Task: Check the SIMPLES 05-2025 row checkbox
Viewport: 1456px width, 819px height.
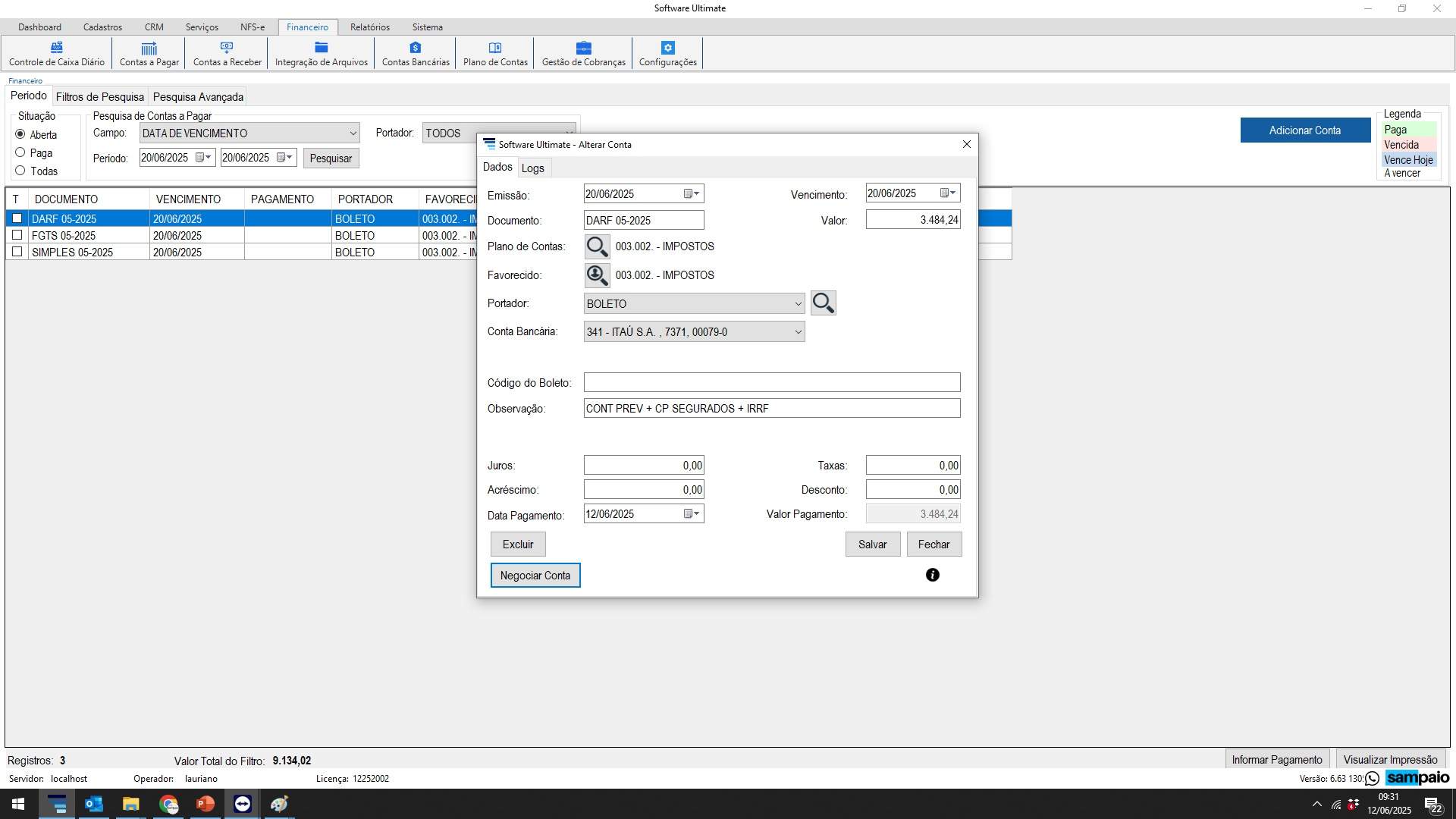Action: tap(17, 252)
